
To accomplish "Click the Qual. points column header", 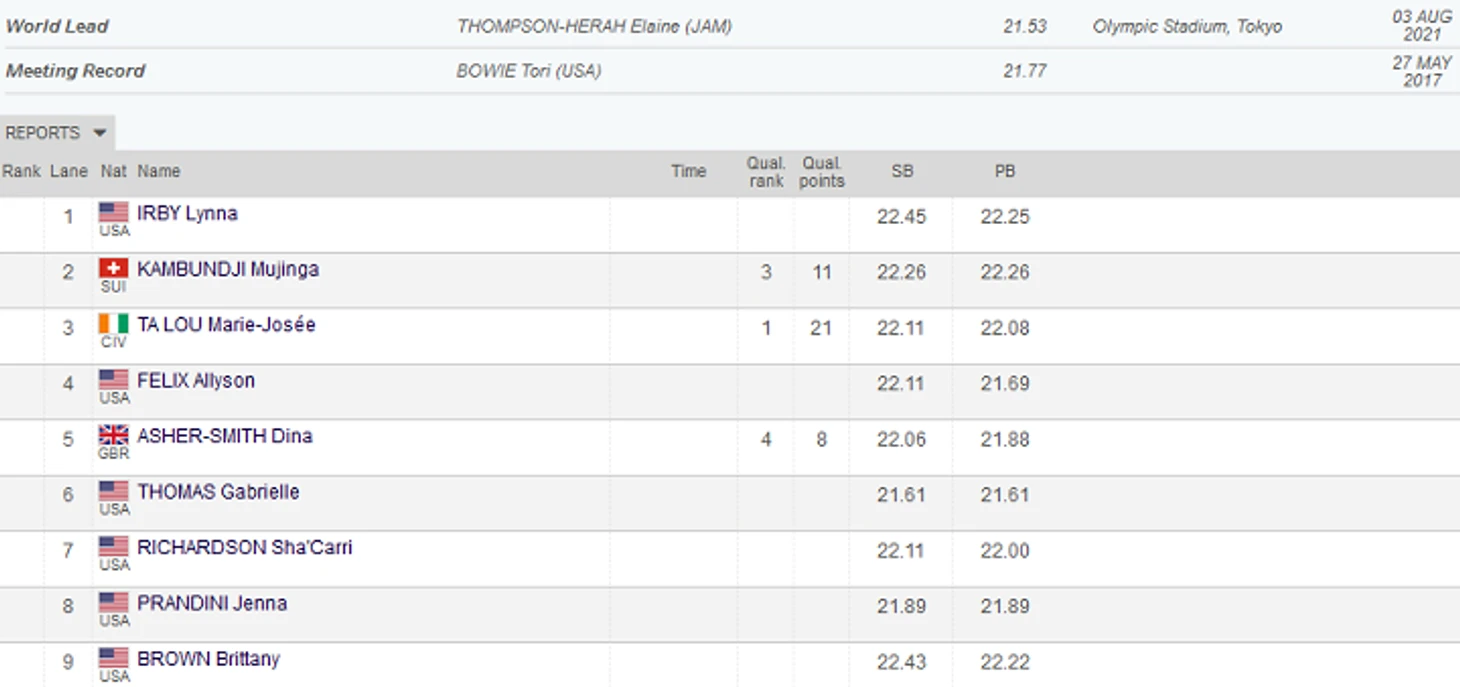I will pyautogui.click(x=822, y=172).
